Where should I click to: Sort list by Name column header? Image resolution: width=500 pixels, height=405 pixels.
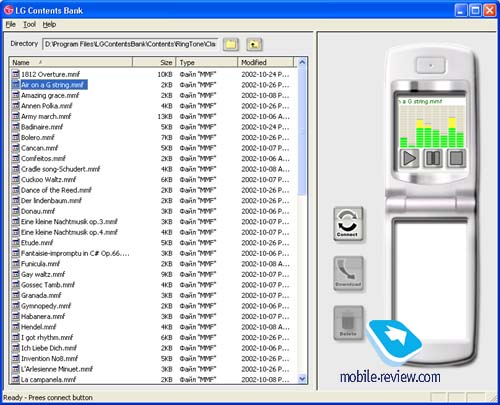click(71, 62)
